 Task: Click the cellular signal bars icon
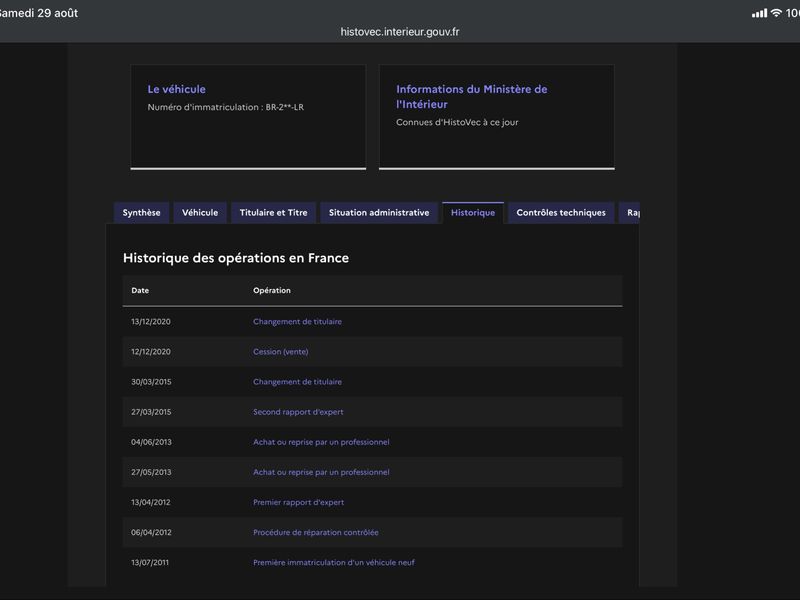click(759, 13)
